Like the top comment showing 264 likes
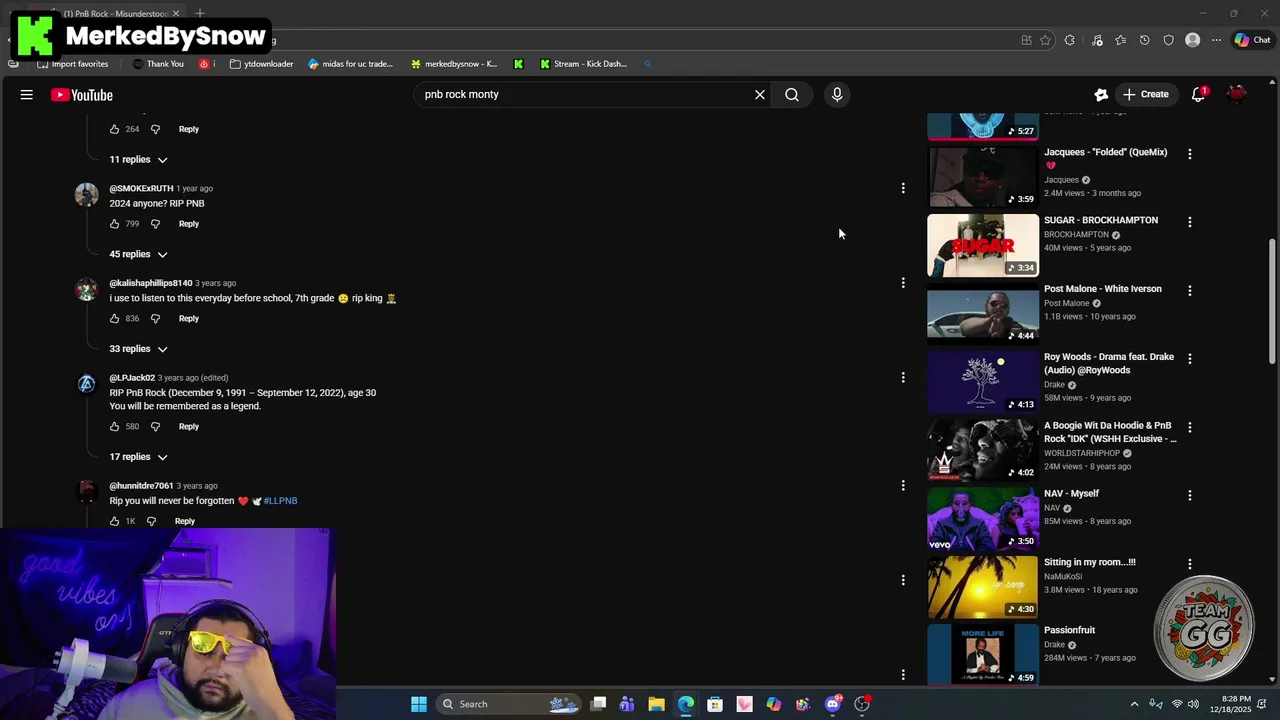 115,129
